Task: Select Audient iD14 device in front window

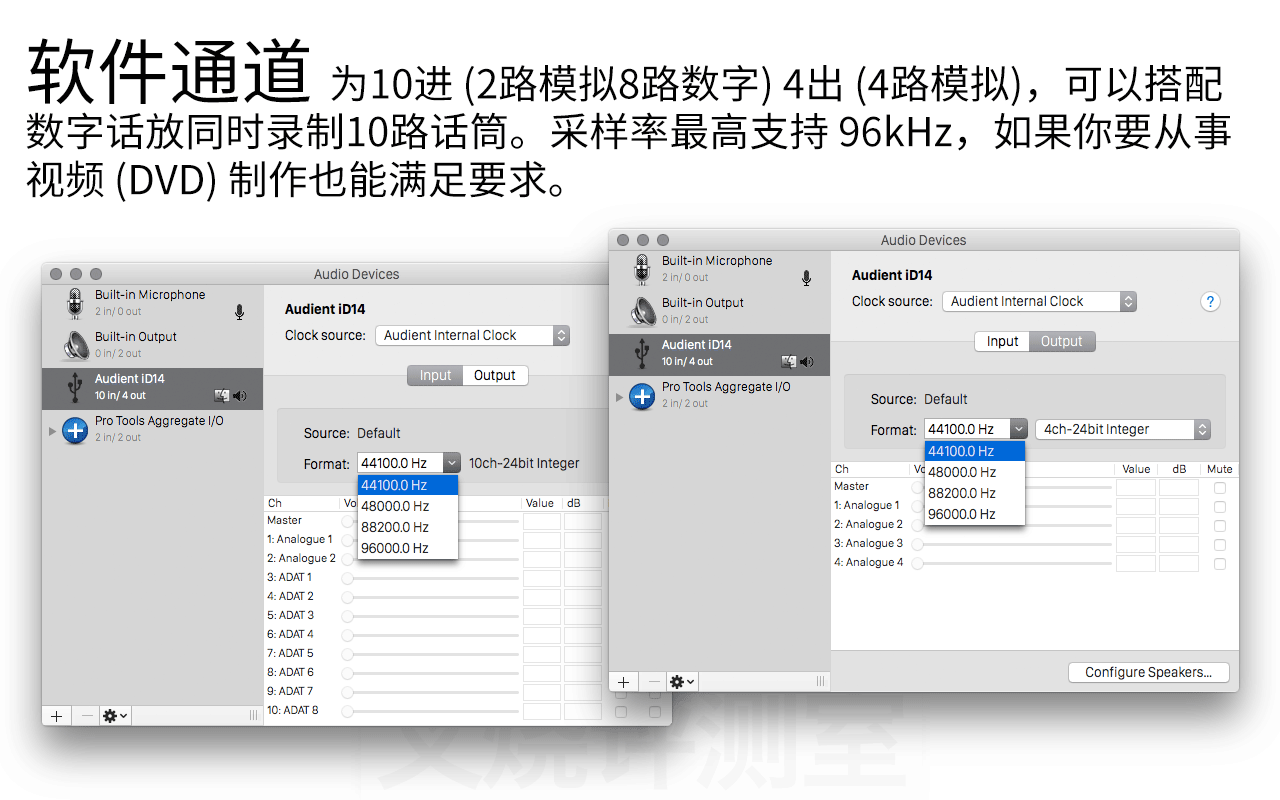Action: tap(720, 354)
